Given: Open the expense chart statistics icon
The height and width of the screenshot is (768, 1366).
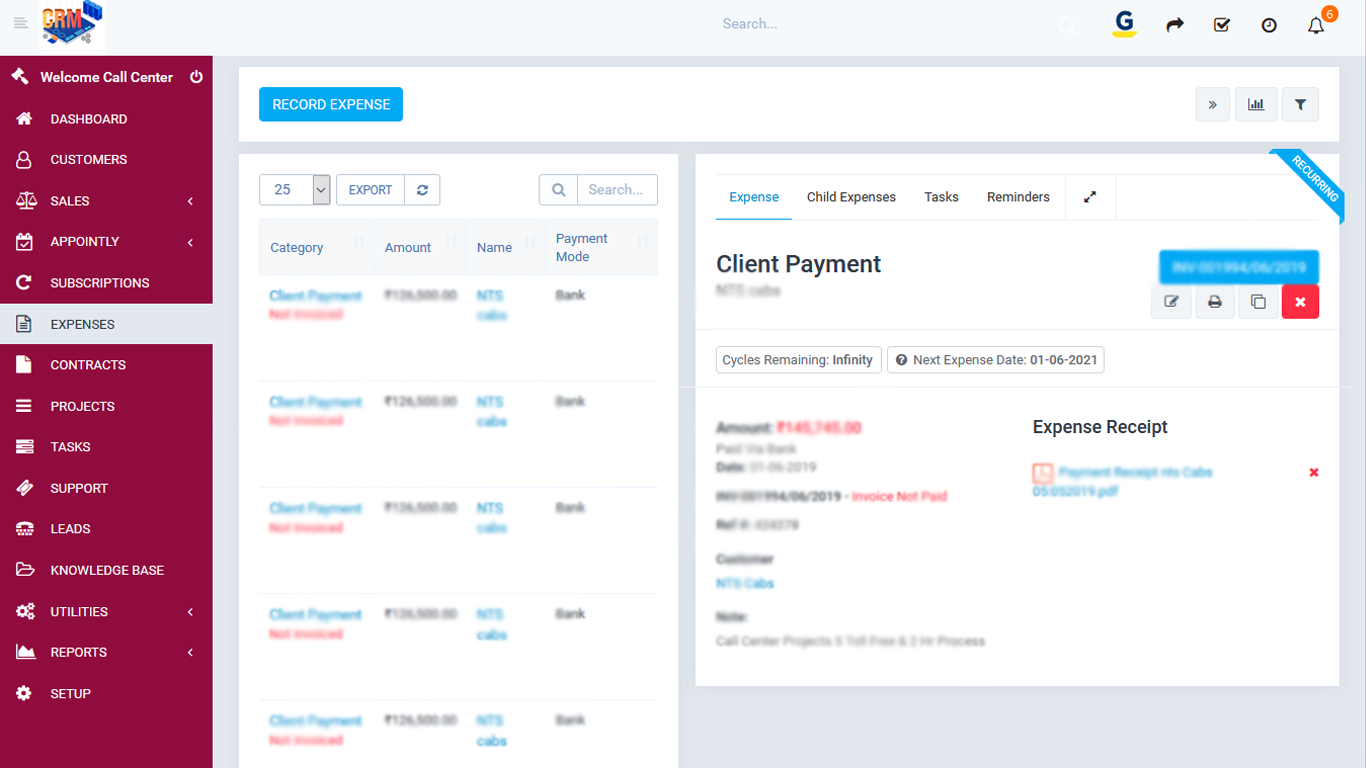Looking at the screenshot, I should coord(1256,104).
